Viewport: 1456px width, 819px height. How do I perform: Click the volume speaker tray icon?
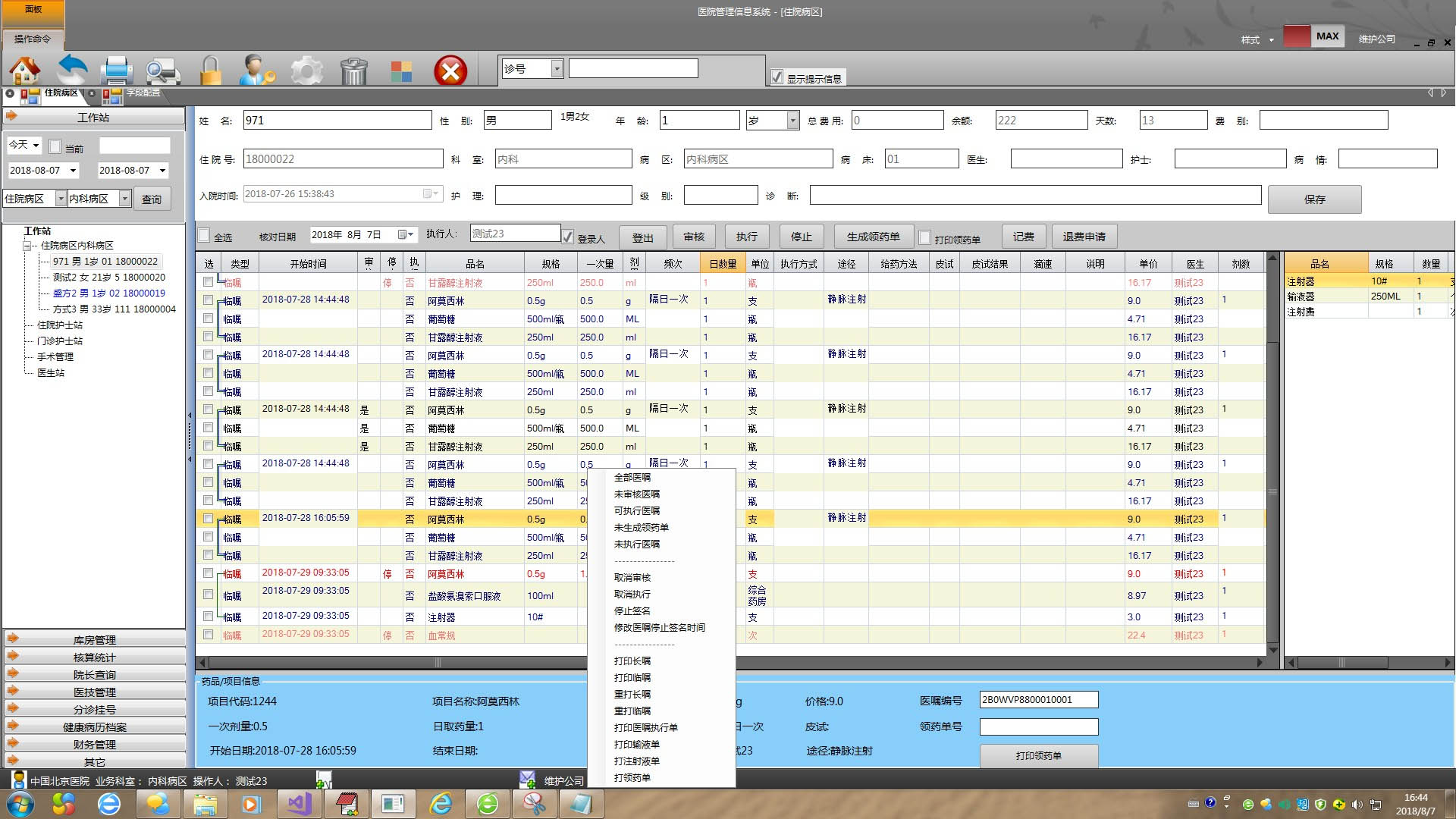pyautogui.click(x=1357, y=805)
